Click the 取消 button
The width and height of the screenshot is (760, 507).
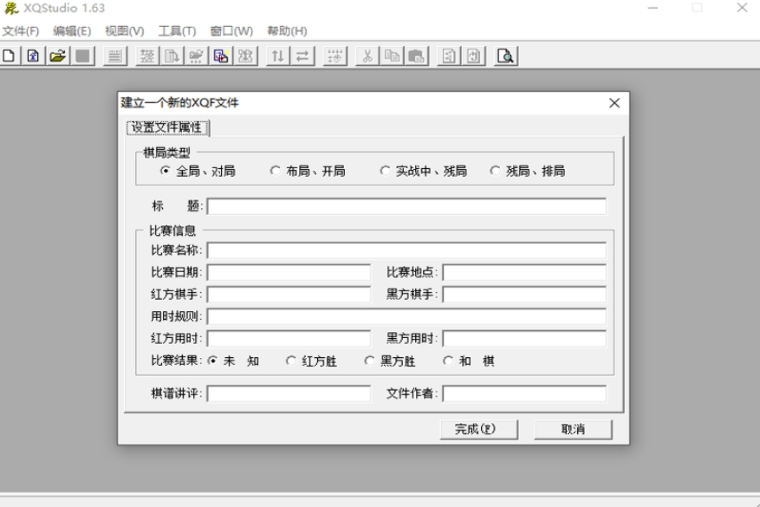tap(572, 429)
